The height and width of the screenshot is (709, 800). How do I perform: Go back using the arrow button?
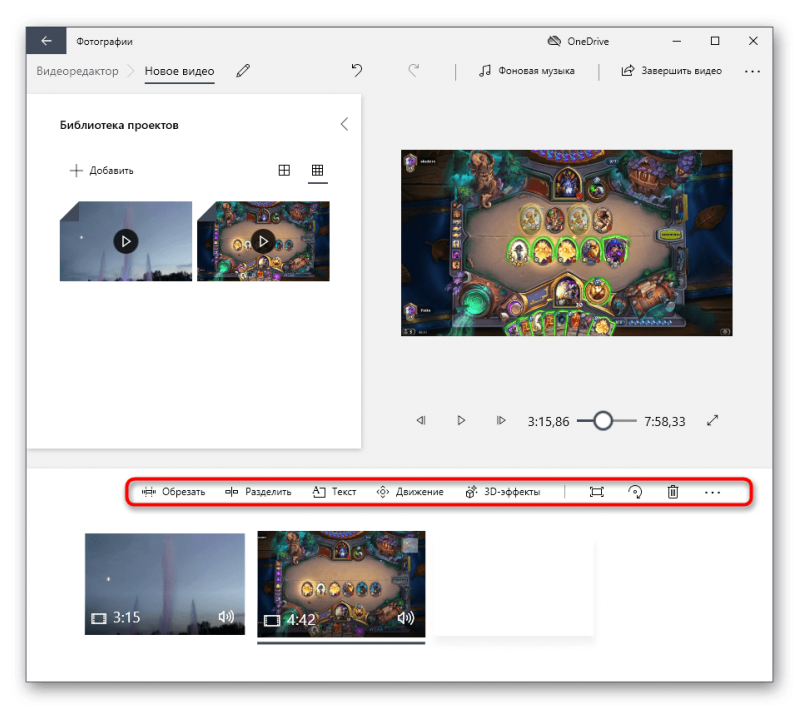pyautogui.click(x=46, y=41)
